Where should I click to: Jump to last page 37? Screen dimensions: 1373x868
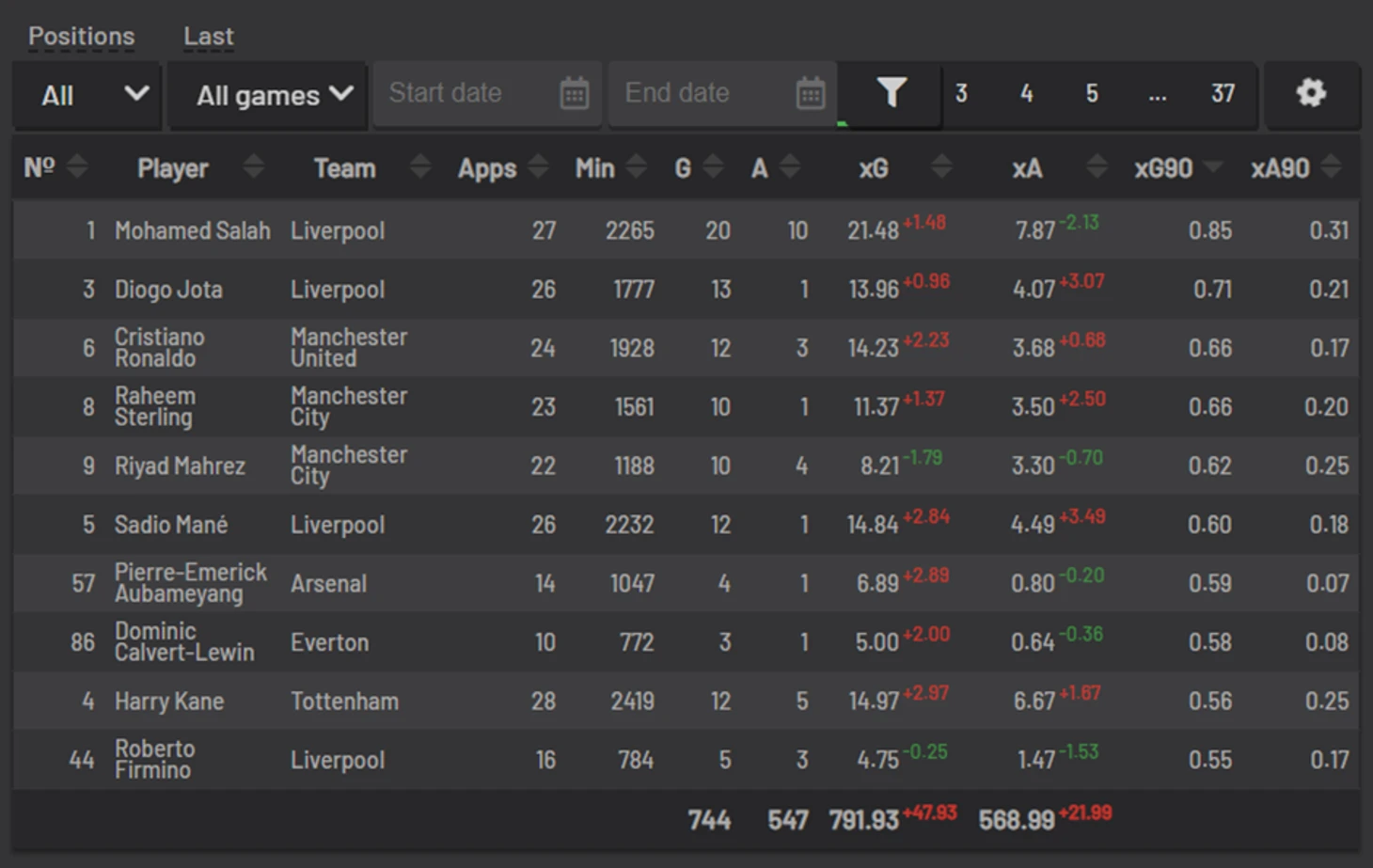[x=1222, y=94]
